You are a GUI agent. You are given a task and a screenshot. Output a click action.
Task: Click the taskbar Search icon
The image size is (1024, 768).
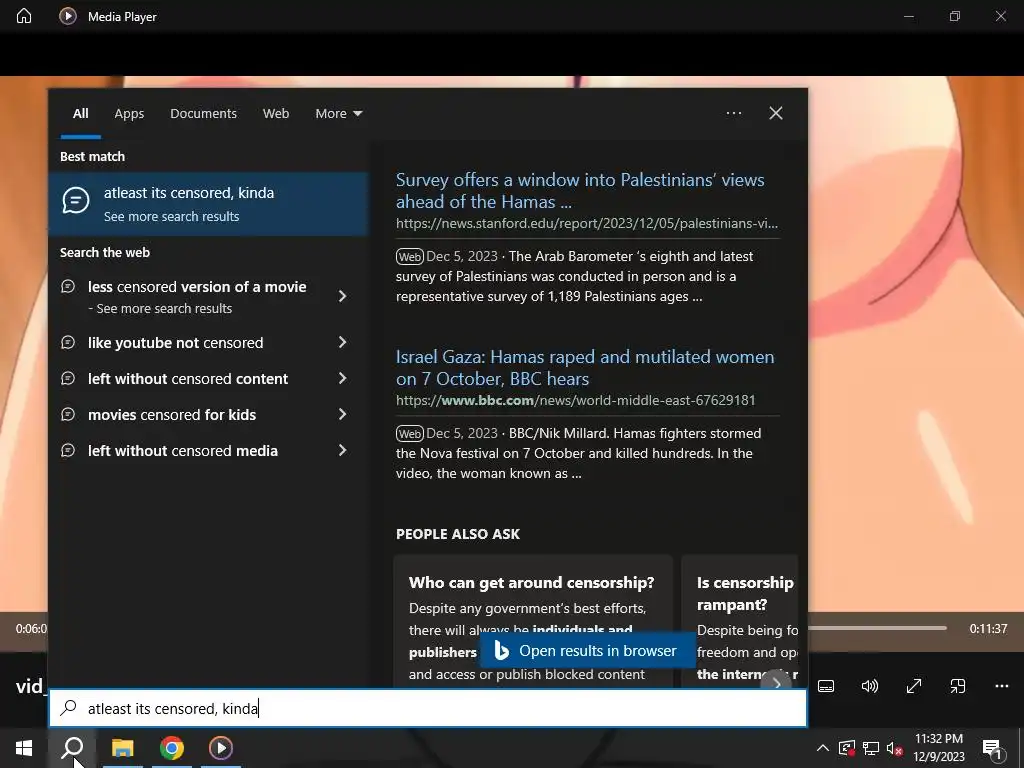pyautogui.click(x=72, y=748)
